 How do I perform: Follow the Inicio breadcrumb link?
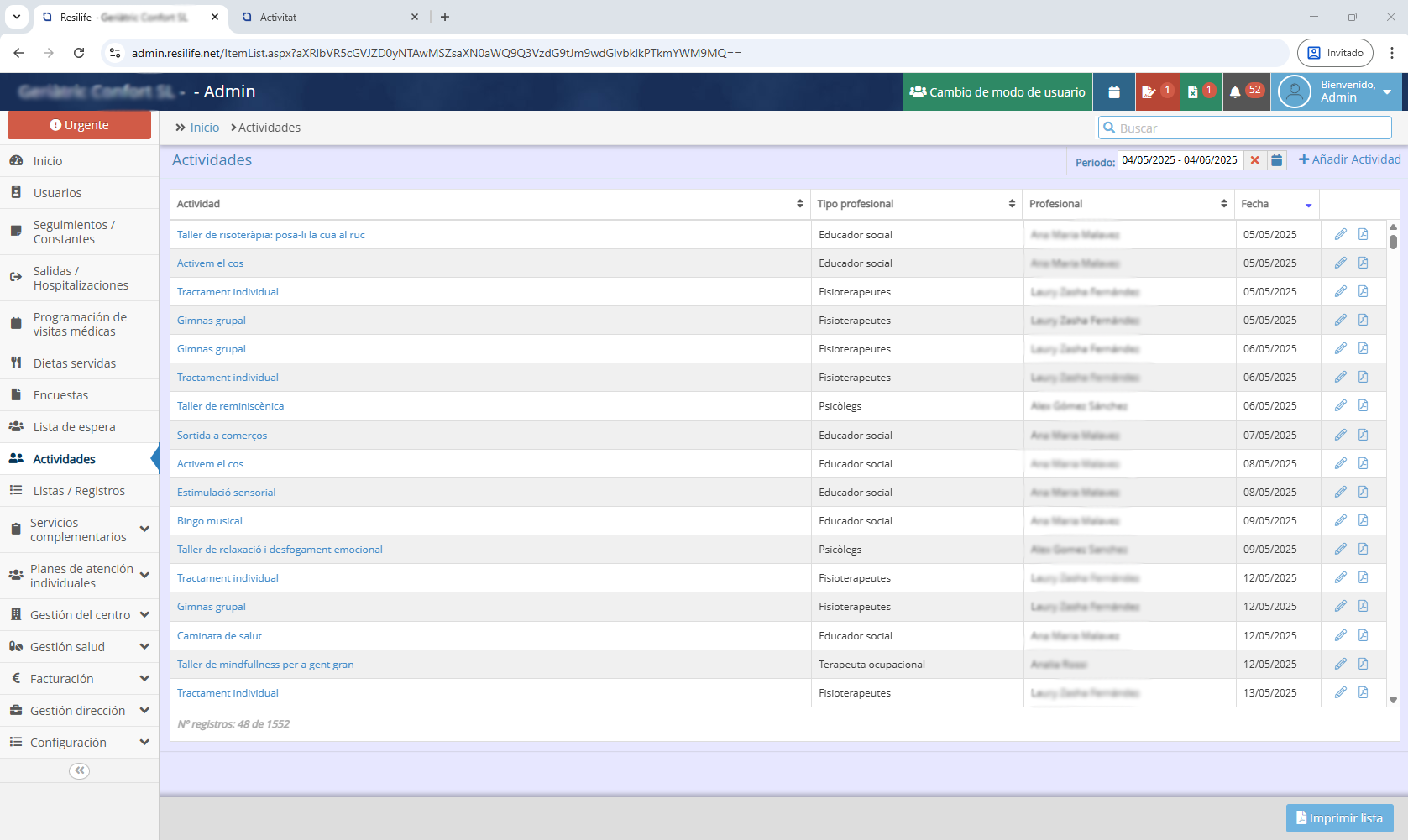205,128
